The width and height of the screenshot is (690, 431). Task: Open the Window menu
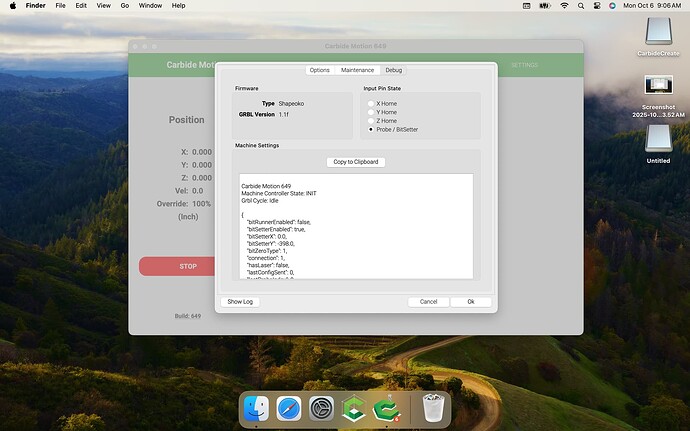click(150, 6)
